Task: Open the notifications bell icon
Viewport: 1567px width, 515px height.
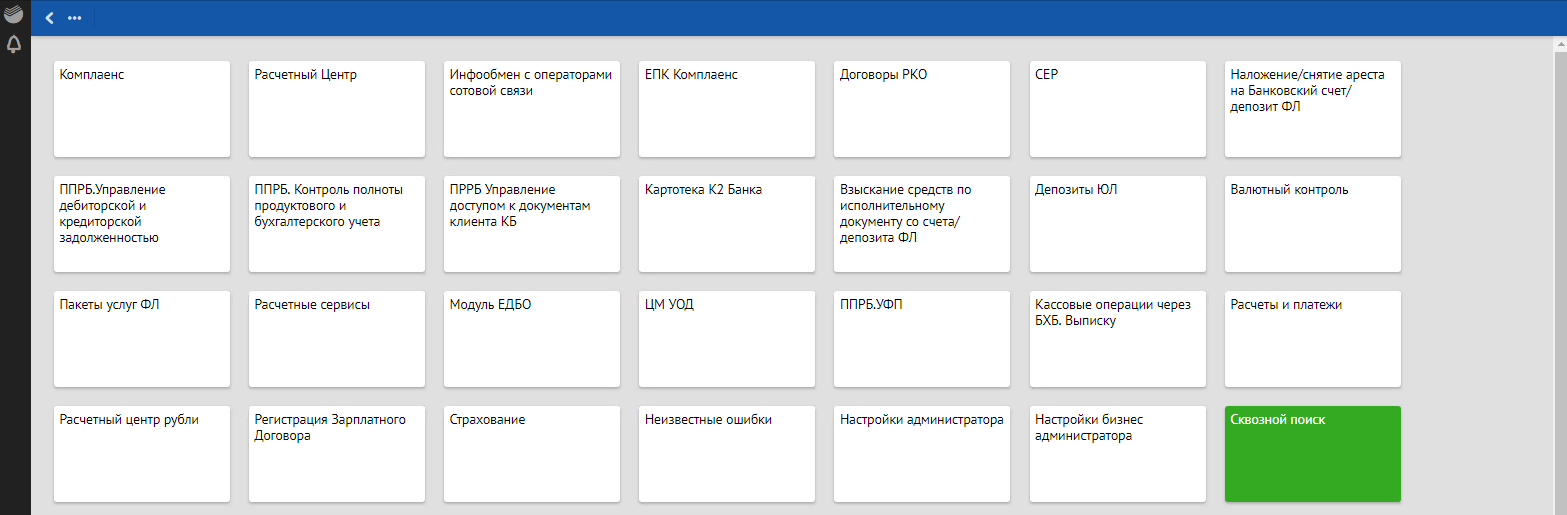Action: (x=14, y=45)
